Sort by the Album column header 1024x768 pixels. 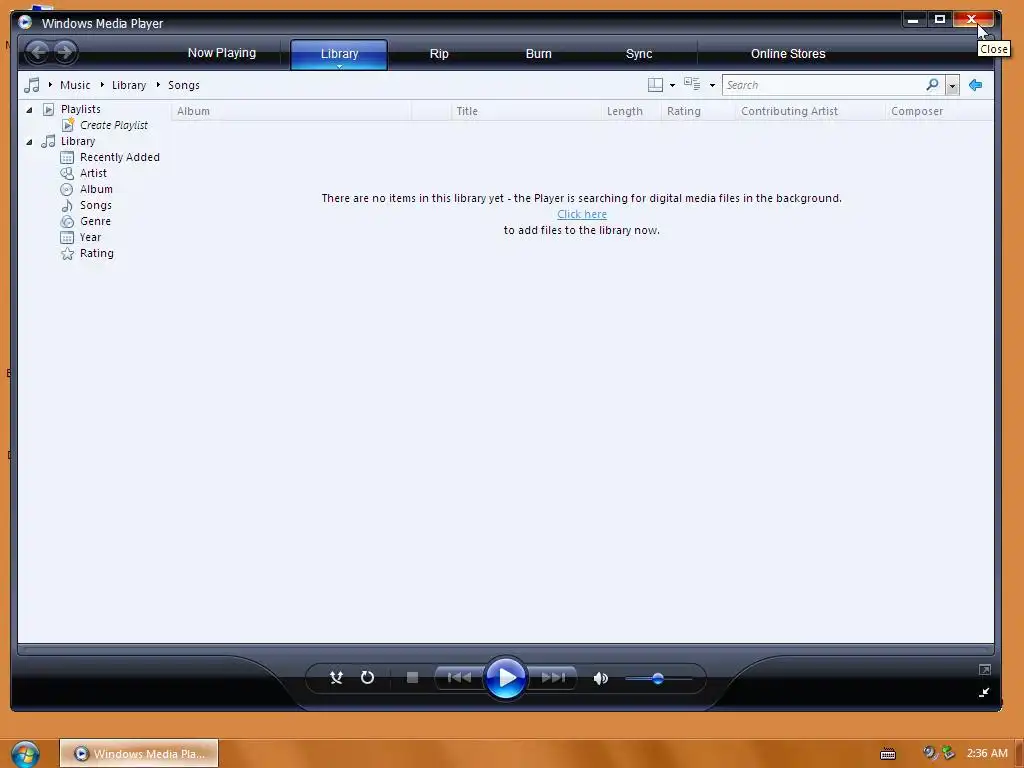[x=291, y=111]
